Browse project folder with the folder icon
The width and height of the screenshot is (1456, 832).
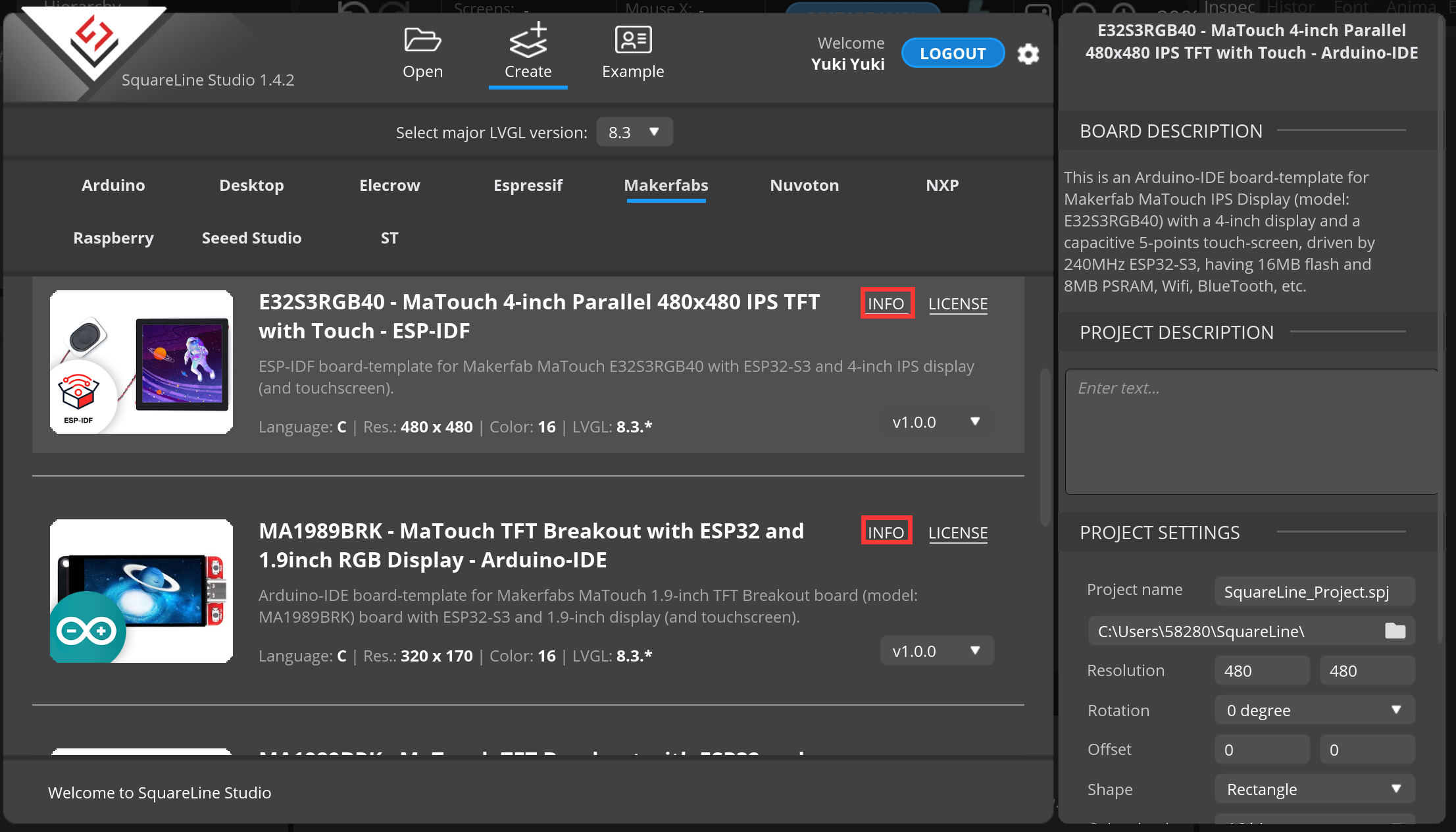coord(1395,631)
